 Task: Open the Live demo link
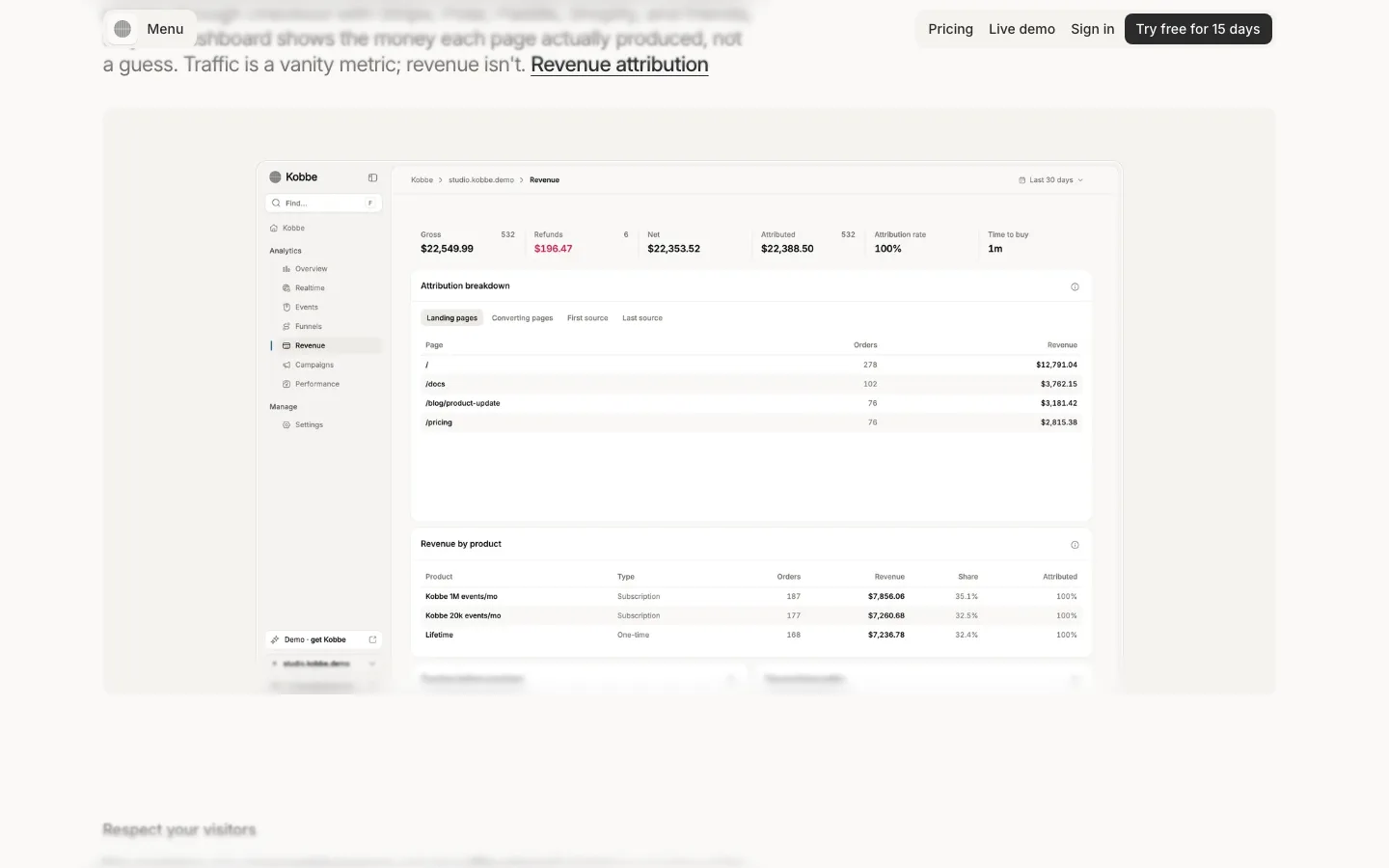pos(1021,29)
